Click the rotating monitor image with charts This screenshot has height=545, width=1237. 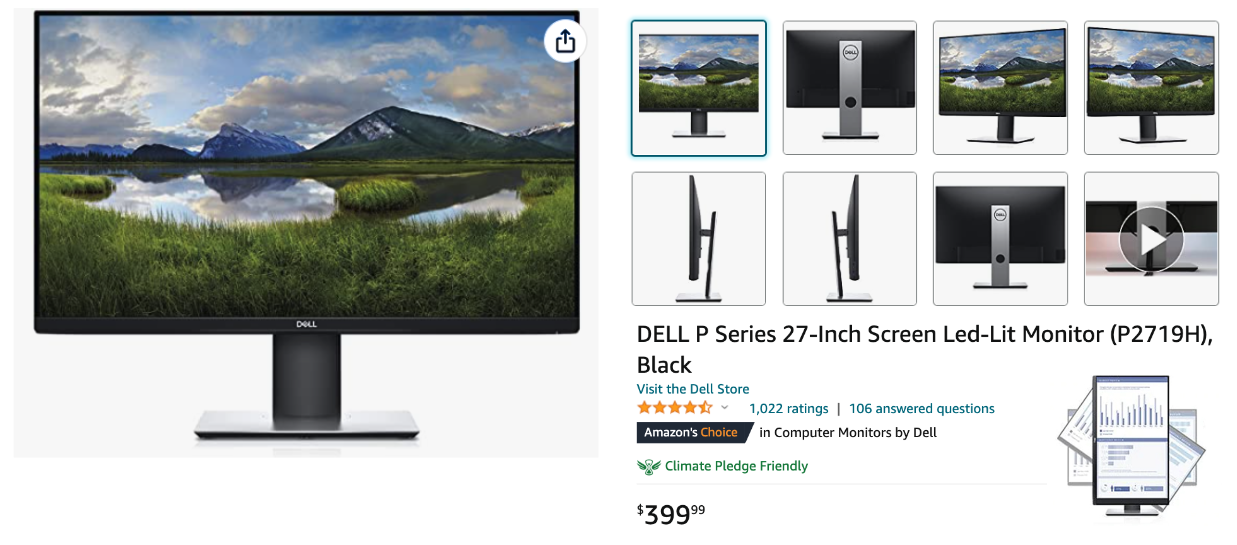click(x=1131, y=445)
